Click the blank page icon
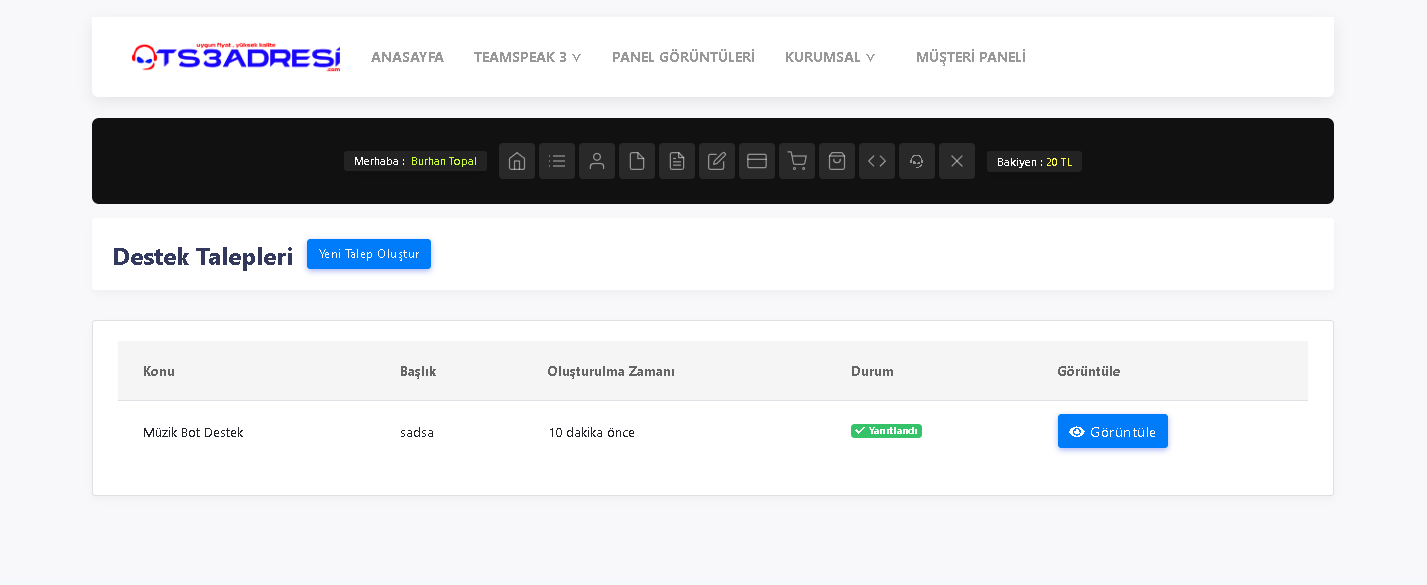 click(x=637, y=161)
